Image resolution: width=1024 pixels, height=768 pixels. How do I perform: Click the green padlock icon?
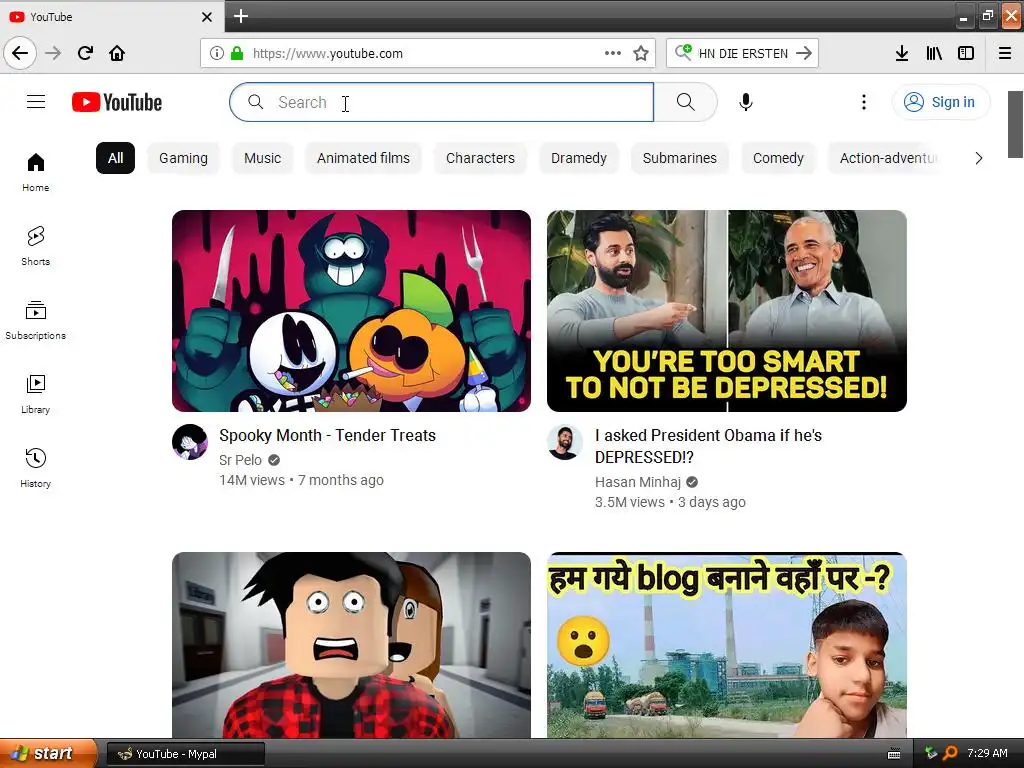tap(236, 53)
